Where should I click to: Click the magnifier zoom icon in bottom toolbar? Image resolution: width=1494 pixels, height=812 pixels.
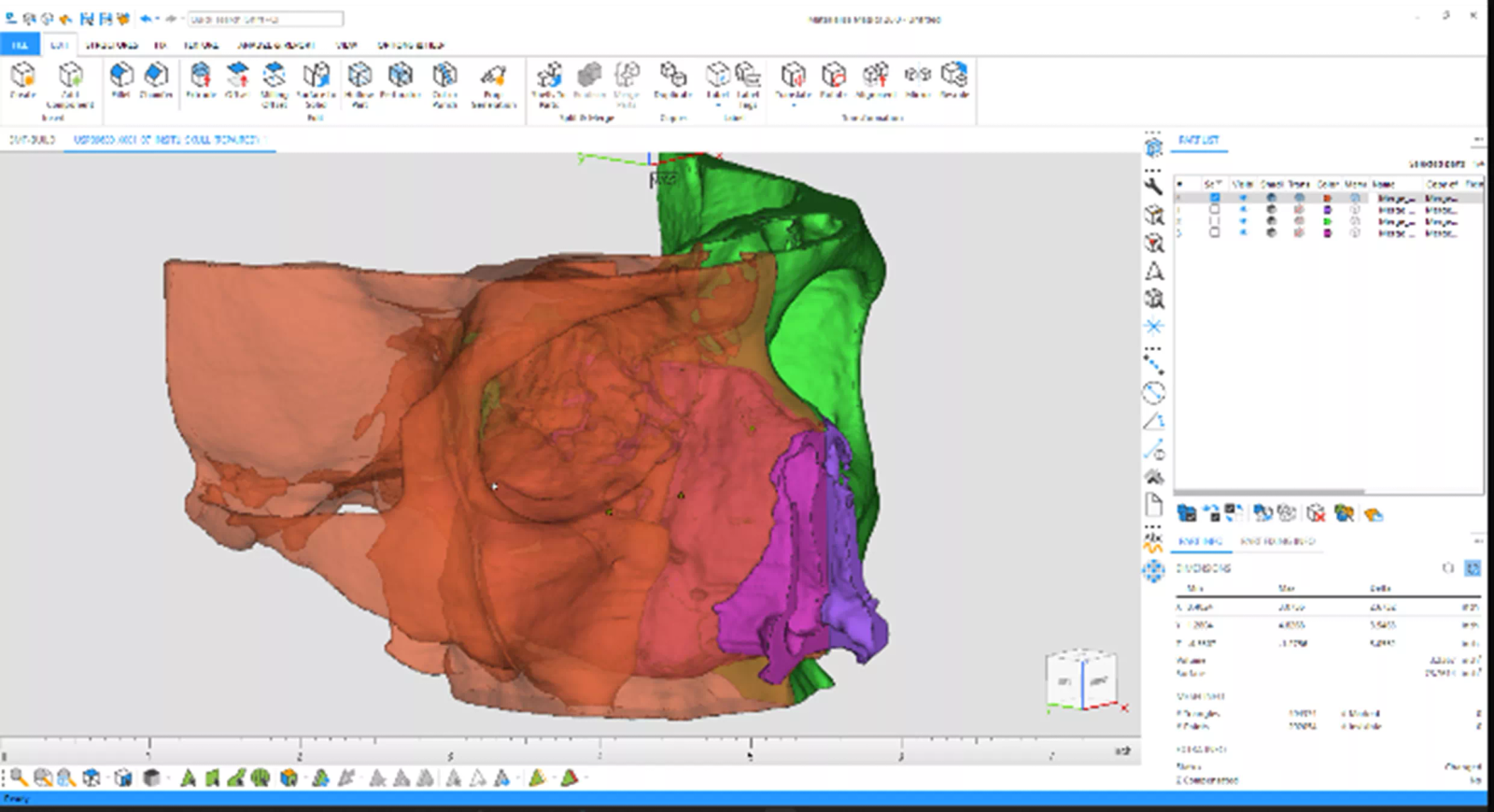pyautogui.click(x=19, y=777)
